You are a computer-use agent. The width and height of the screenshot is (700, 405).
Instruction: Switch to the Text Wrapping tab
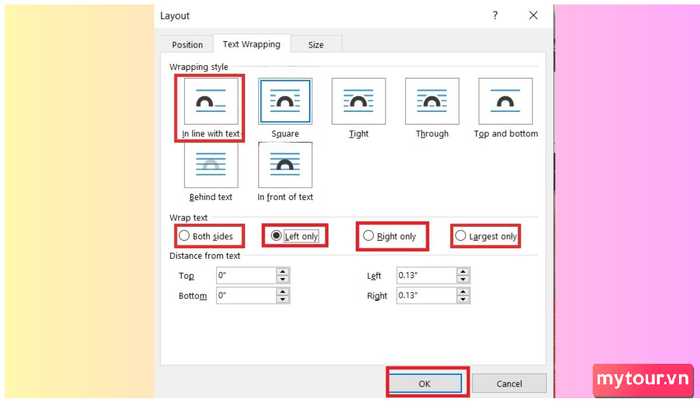click(x=252, y=44)
